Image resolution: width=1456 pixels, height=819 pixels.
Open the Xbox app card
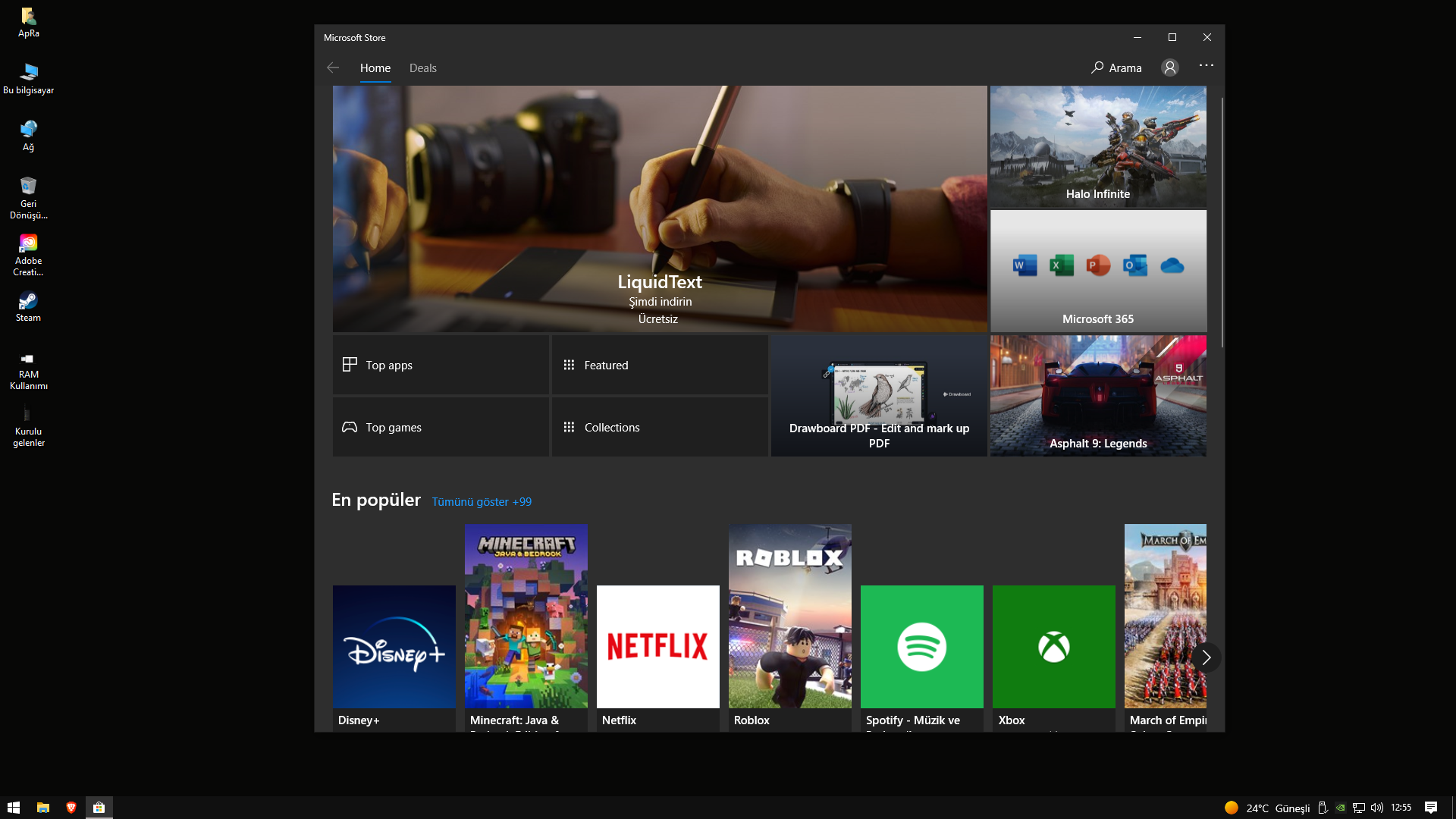1054,658
